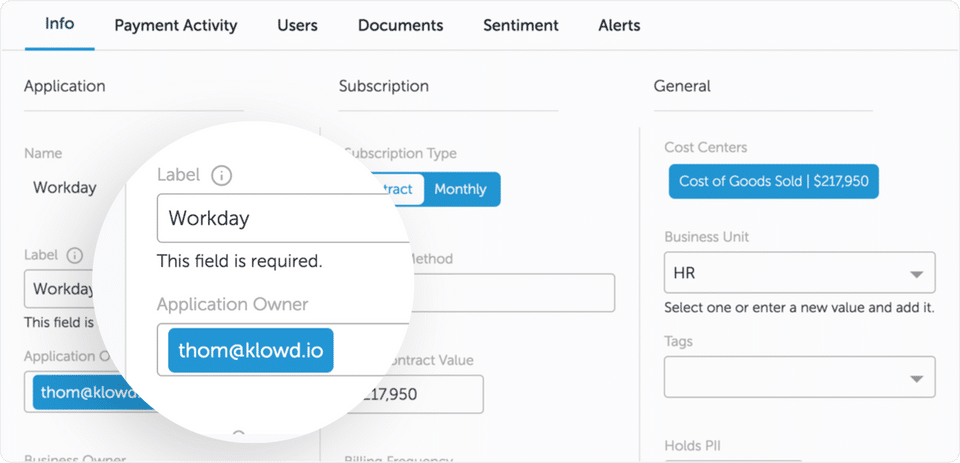Click the Label info icon in magnified view
This screenshot has height=463, width=960.
(x=222, y=176)
